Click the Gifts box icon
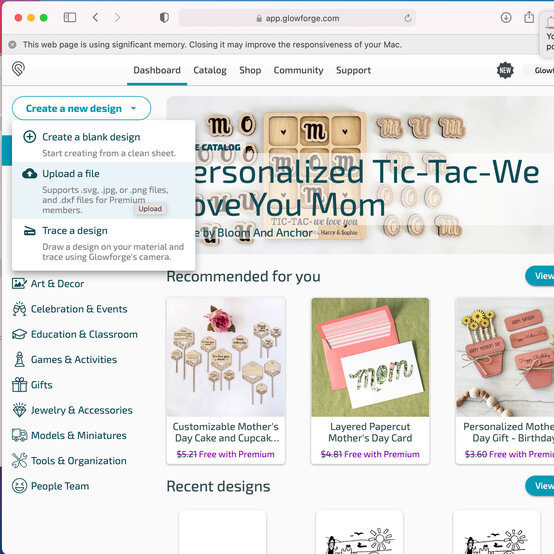The height and width of the screenshot is (554, 554). click(x=19, y=384)
